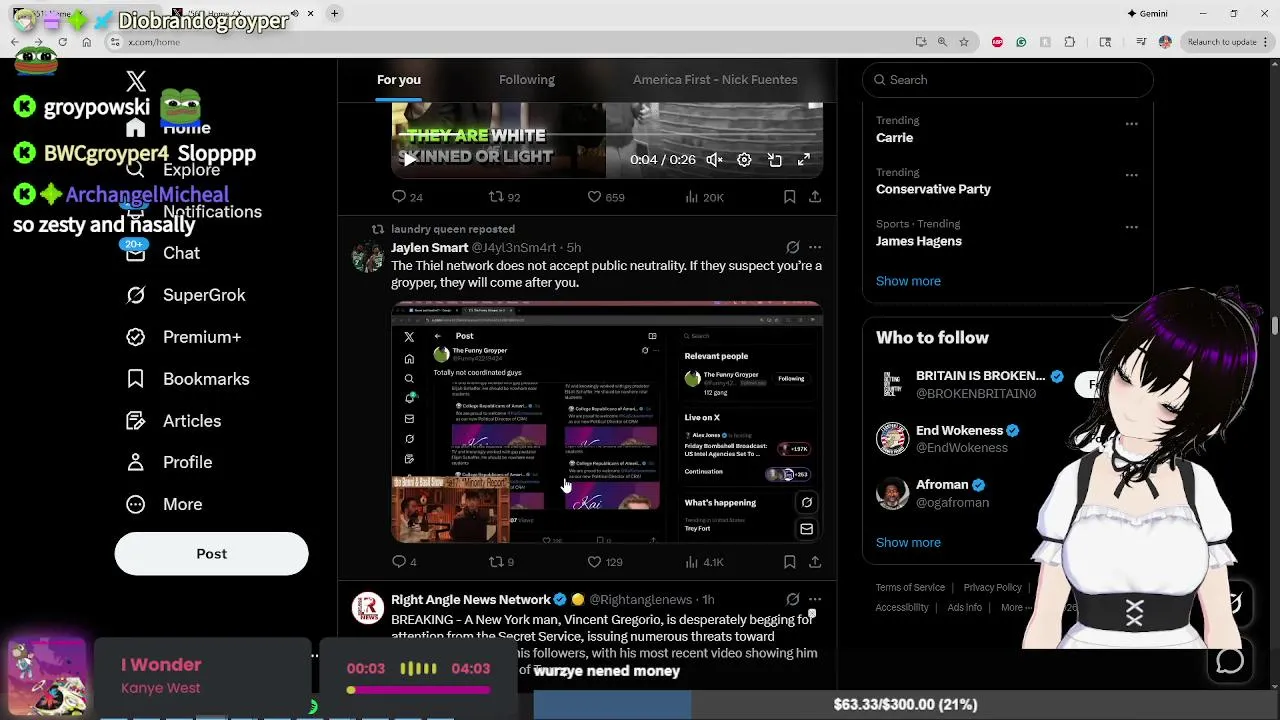The height and width of the screenshot is (720, 1280).
Task: Click Grok icon on Jaylen Smart post
Action: coord(792,247)
